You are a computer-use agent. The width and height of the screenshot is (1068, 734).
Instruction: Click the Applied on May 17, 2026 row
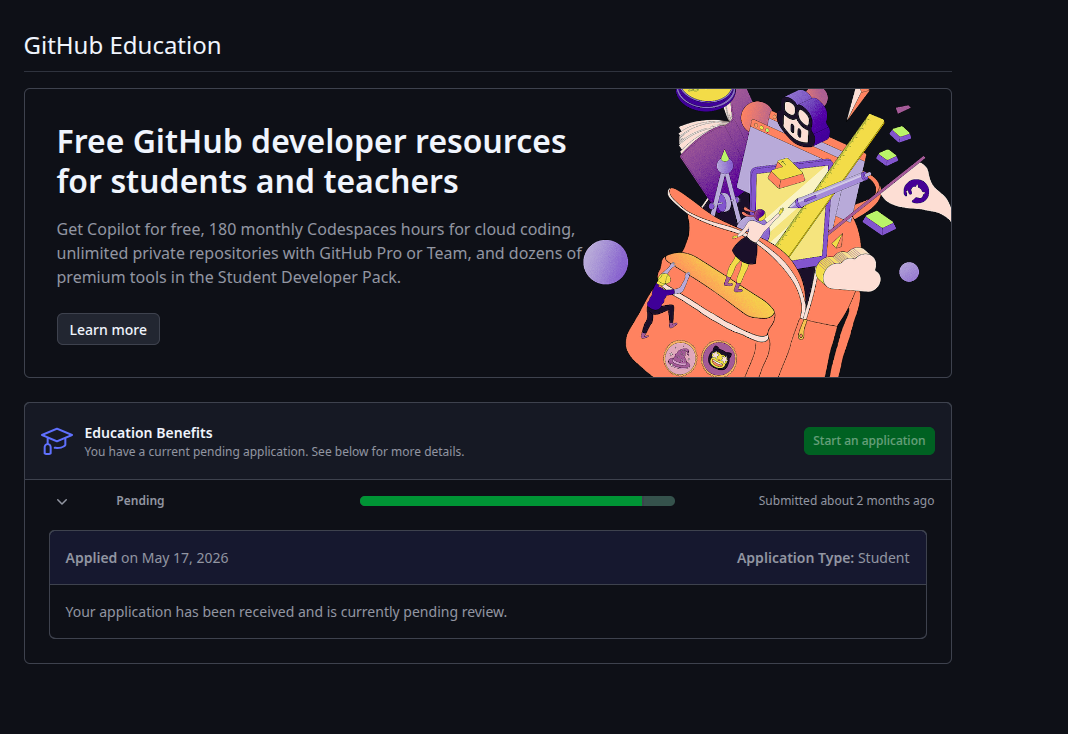click(x=488, y=558)
